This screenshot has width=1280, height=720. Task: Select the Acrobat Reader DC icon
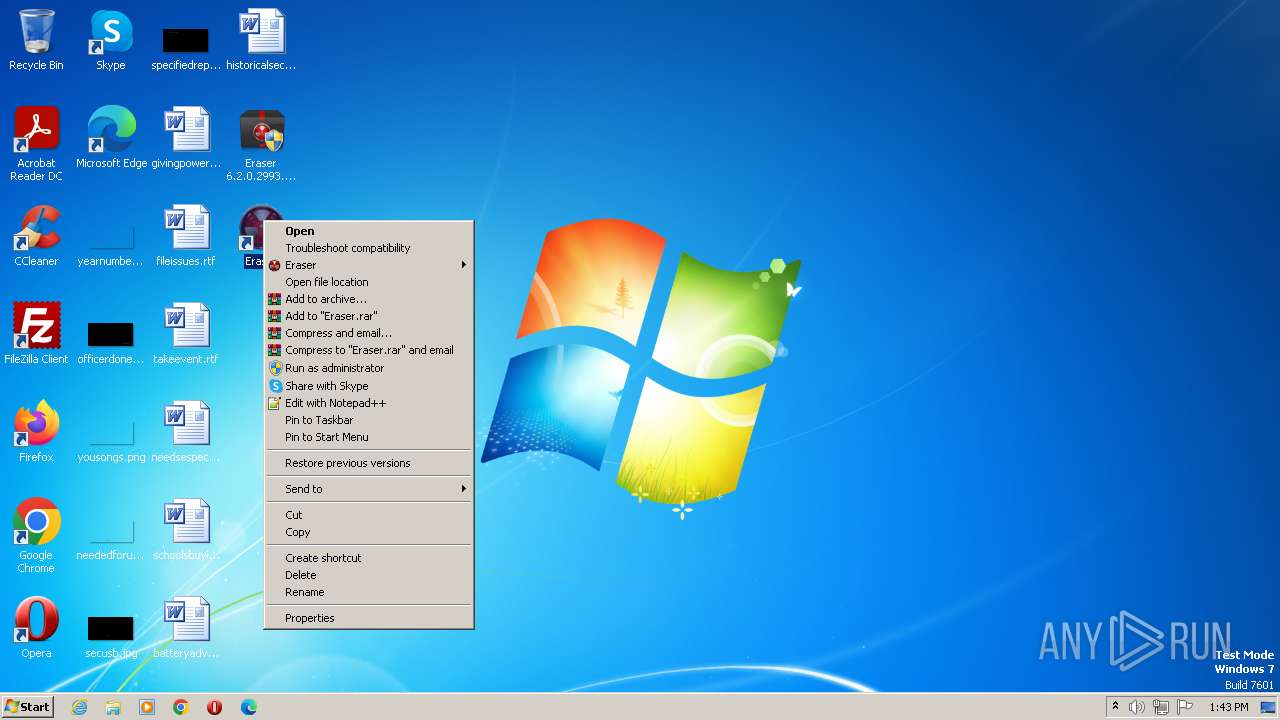[36, 143]
